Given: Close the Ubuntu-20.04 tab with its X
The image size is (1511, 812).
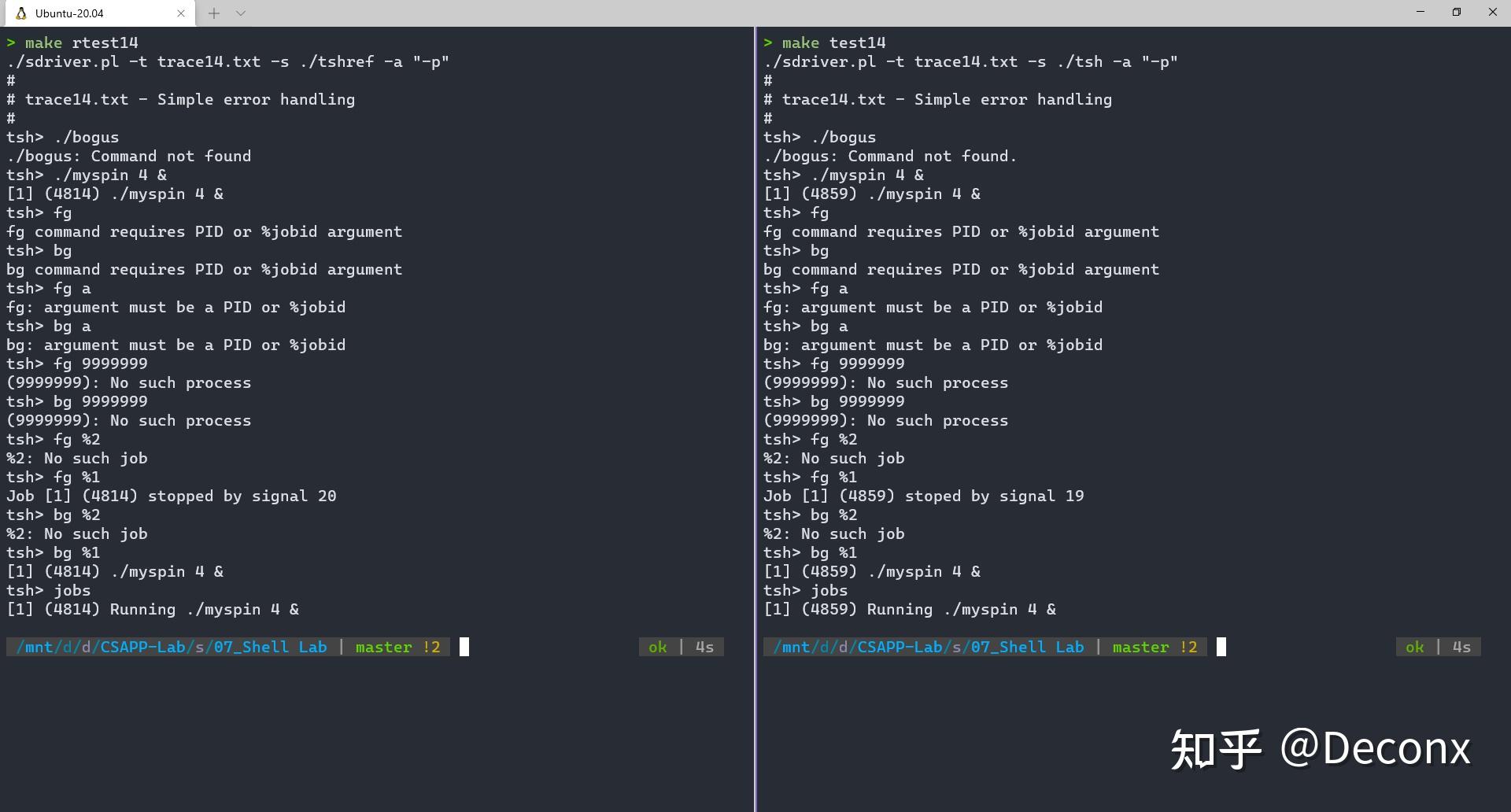Looking at the screenshot, I should click(180, 13).
